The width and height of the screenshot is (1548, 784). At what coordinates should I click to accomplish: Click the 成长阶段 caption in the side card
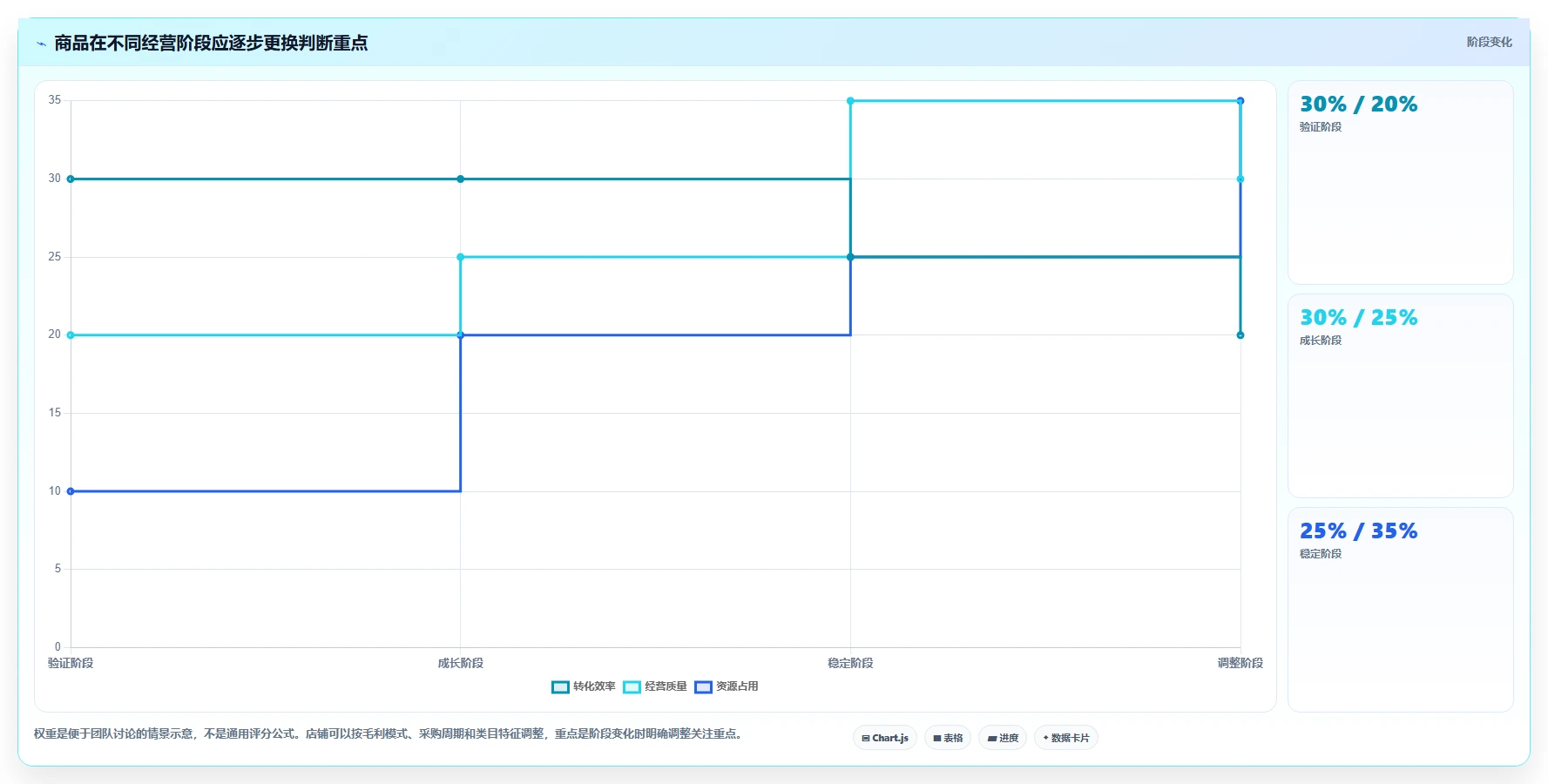click(x=1321, y=341)
